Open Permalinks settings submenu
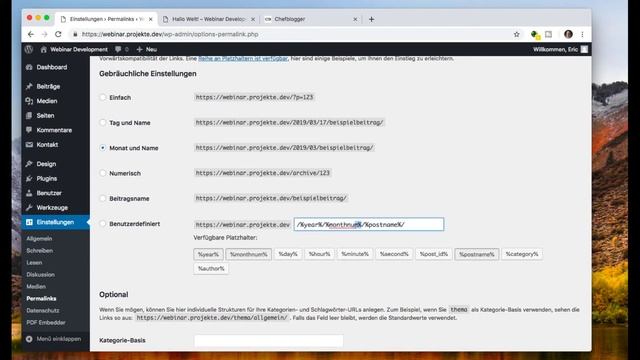This screenshot has width=640, height=360. pyautogui.click(x=41, y=299)
